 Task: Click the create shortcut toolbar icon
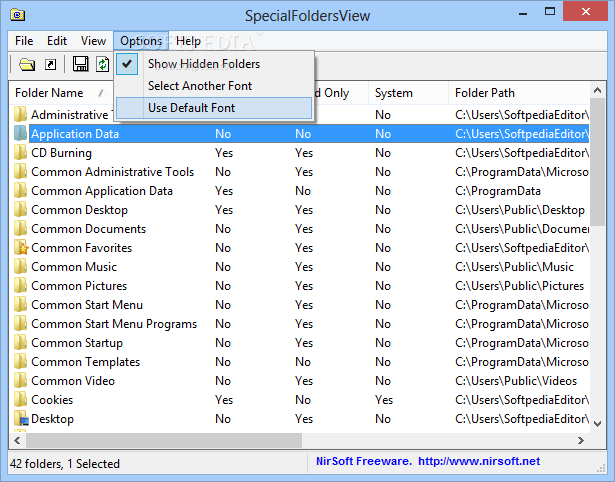pyautogui.click(x=50, y=64)
